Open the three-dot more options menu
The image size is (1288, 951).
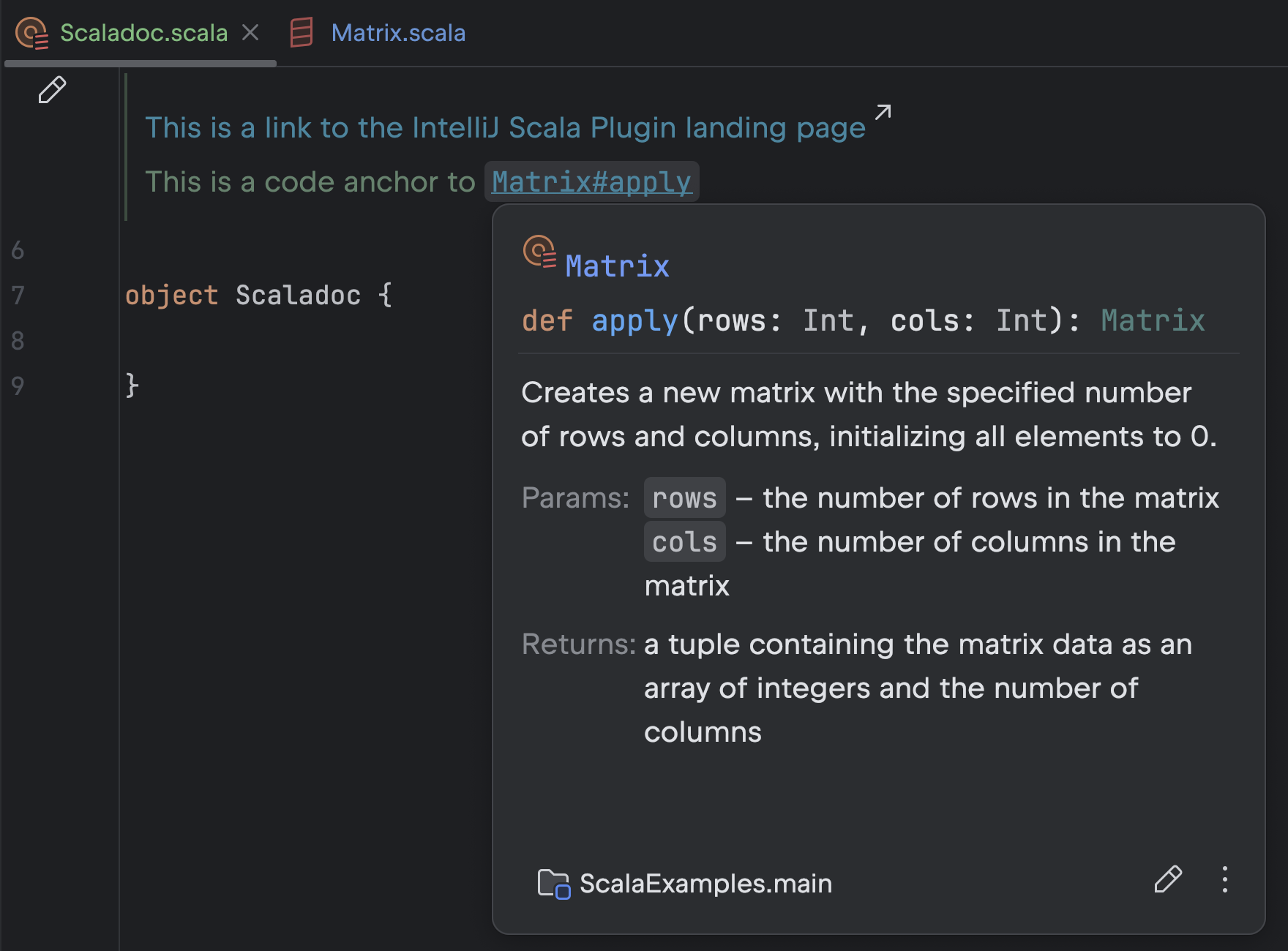click(1224, 879)
